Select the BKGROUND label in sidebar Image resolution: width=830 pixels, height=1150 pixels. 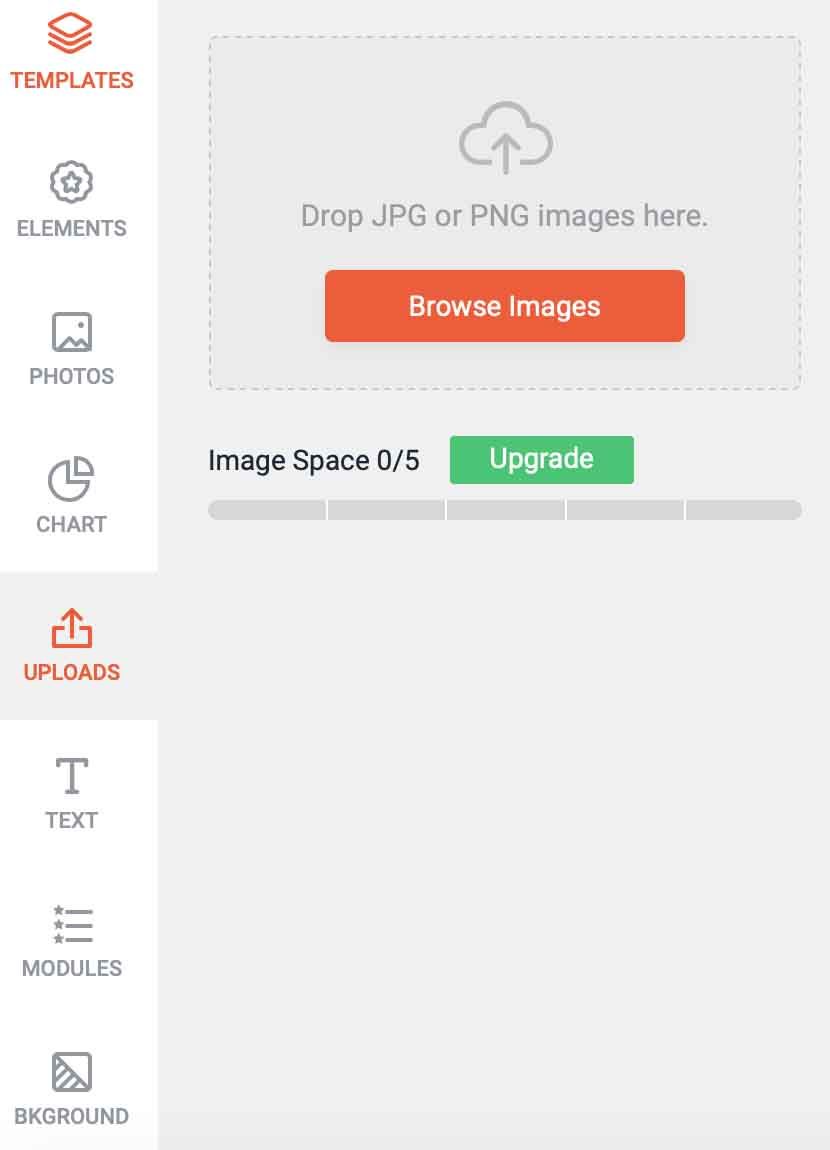point(72,1116)
